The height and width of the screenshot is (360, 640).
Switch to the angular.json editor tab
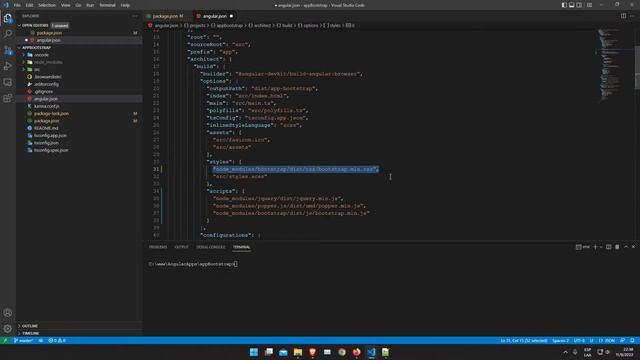point(215,16)
